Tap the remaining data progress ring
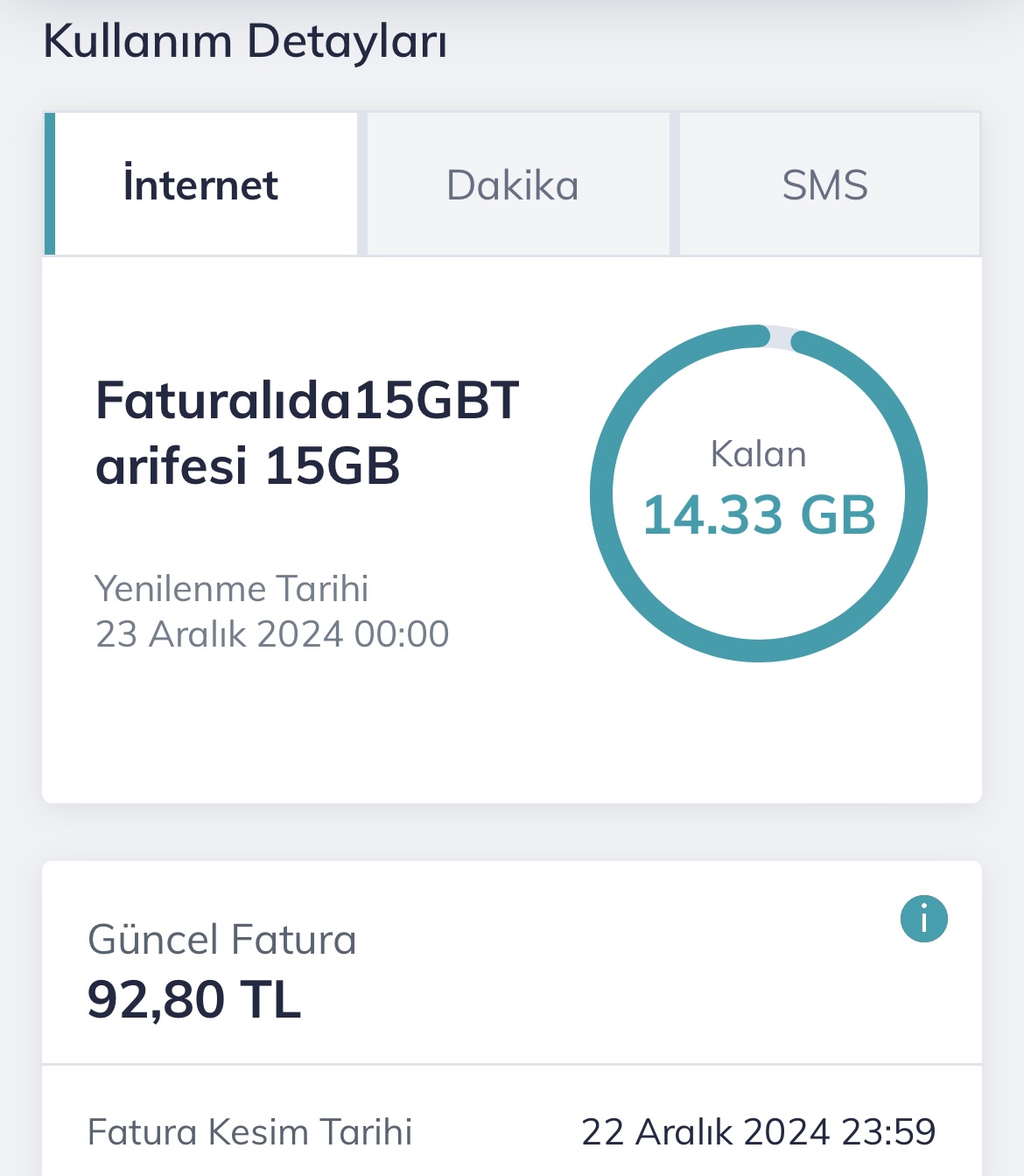The image size is (1024, 1176). tap(759, 493)
